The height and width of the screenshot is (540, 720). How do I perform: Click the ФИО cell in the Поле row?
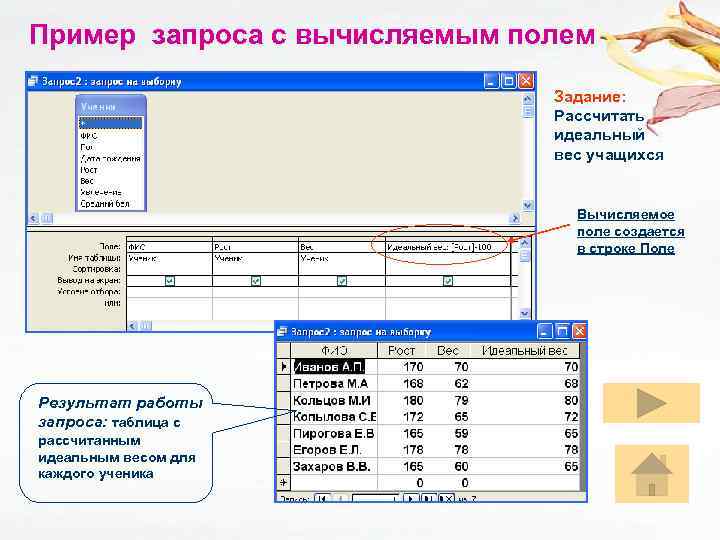pyautogui.click(x=169, y=247)
